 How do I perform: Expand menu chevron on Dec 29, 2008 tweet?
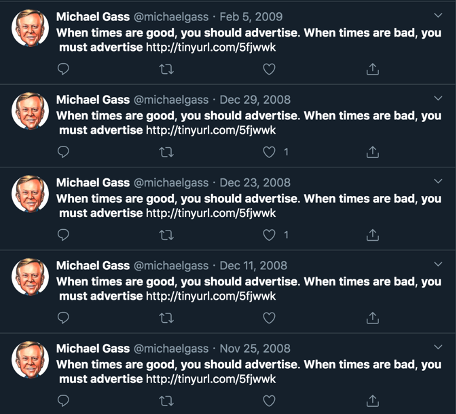(x=438, y=98)
